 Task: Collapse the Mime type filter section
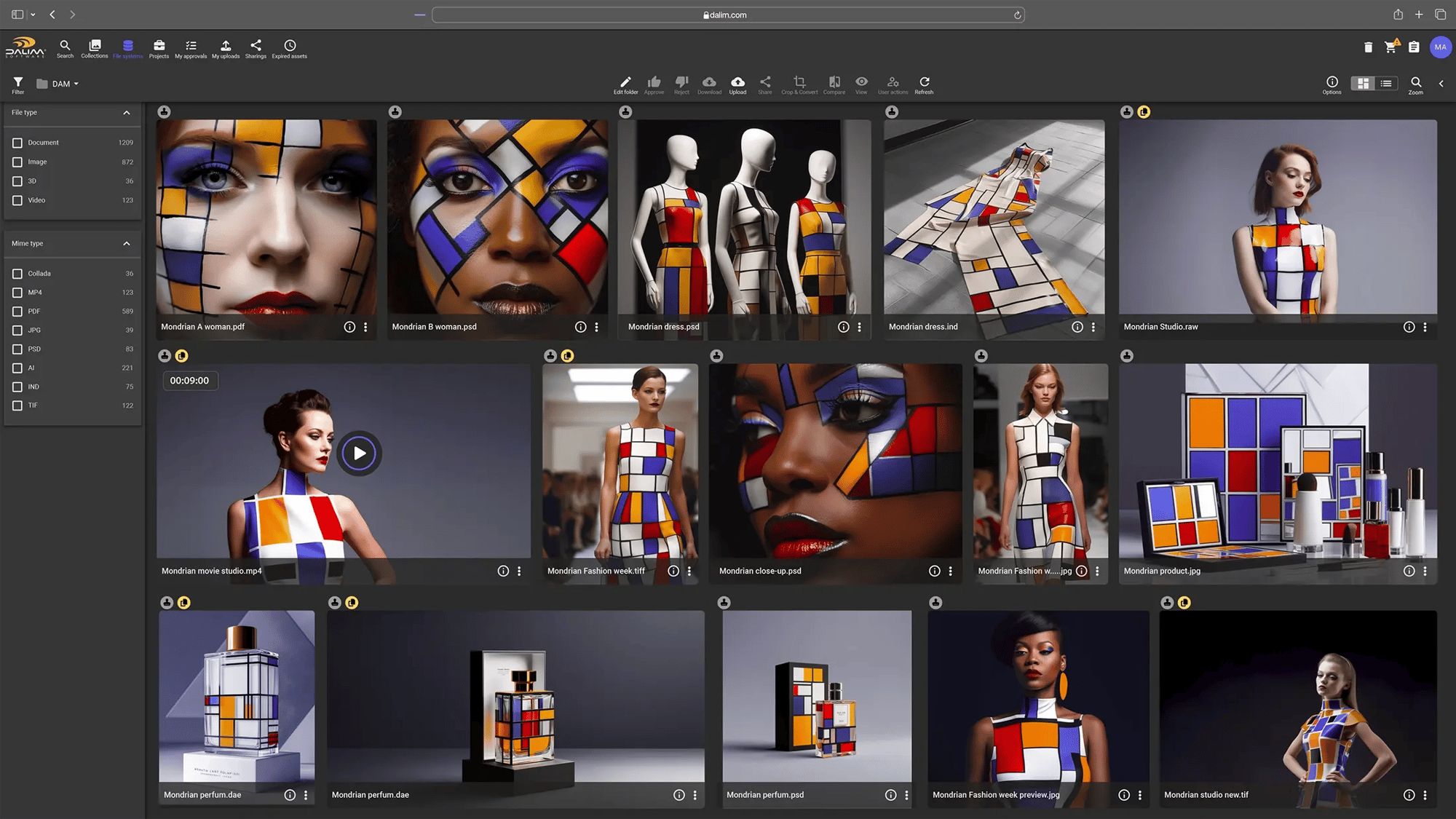(x=127, y=244)
